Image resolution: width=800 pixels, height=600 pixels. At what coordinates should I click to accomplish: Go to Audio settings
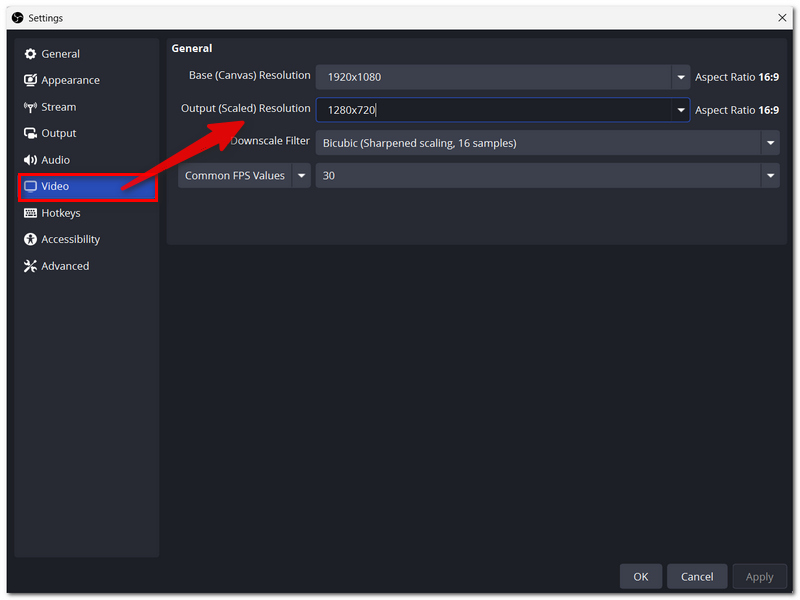pyautogui.click(x=87, y=160)
